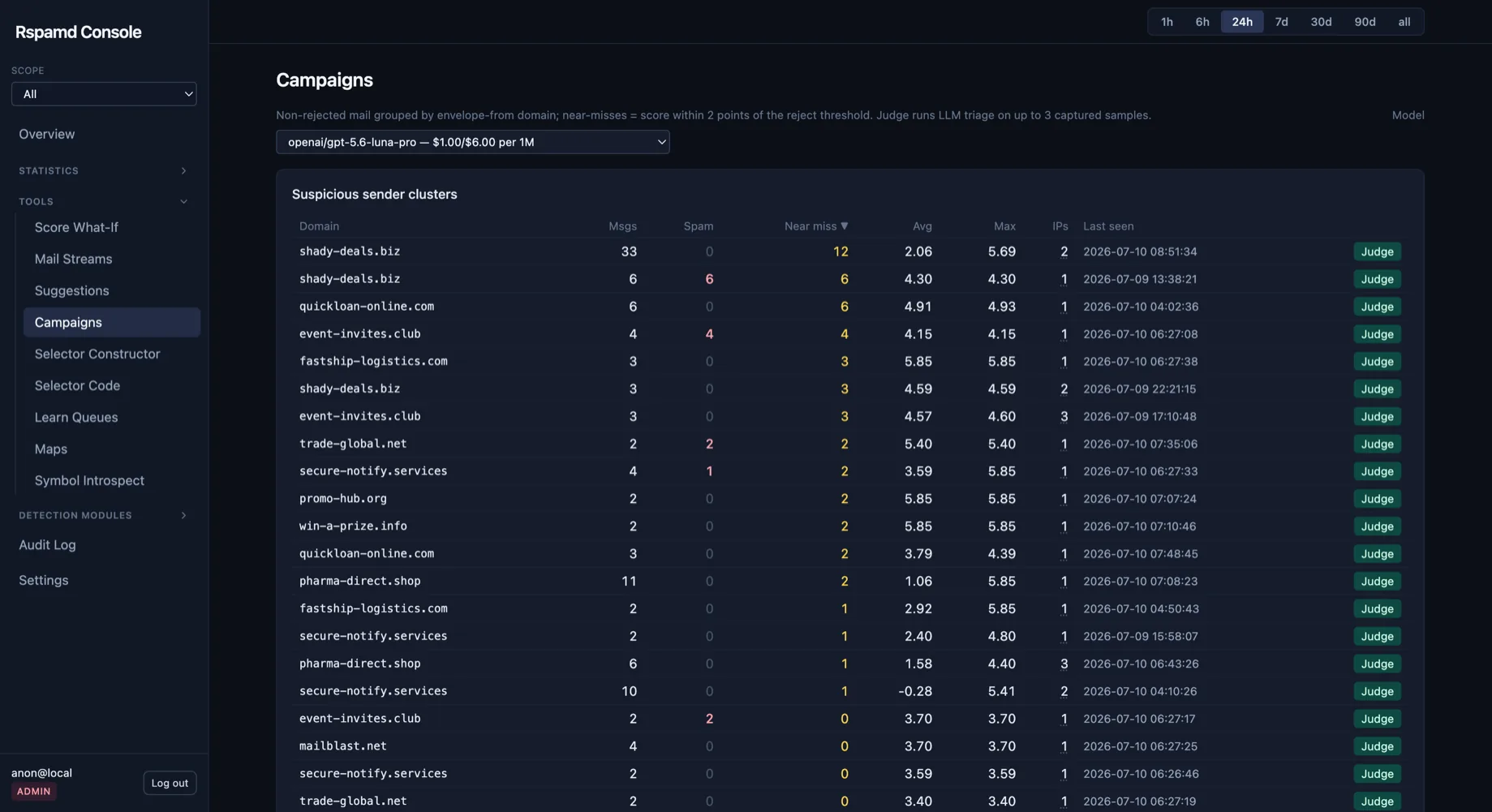Judge the secure-notify.services cluster last seen 06:27:33

(1377, 472)
